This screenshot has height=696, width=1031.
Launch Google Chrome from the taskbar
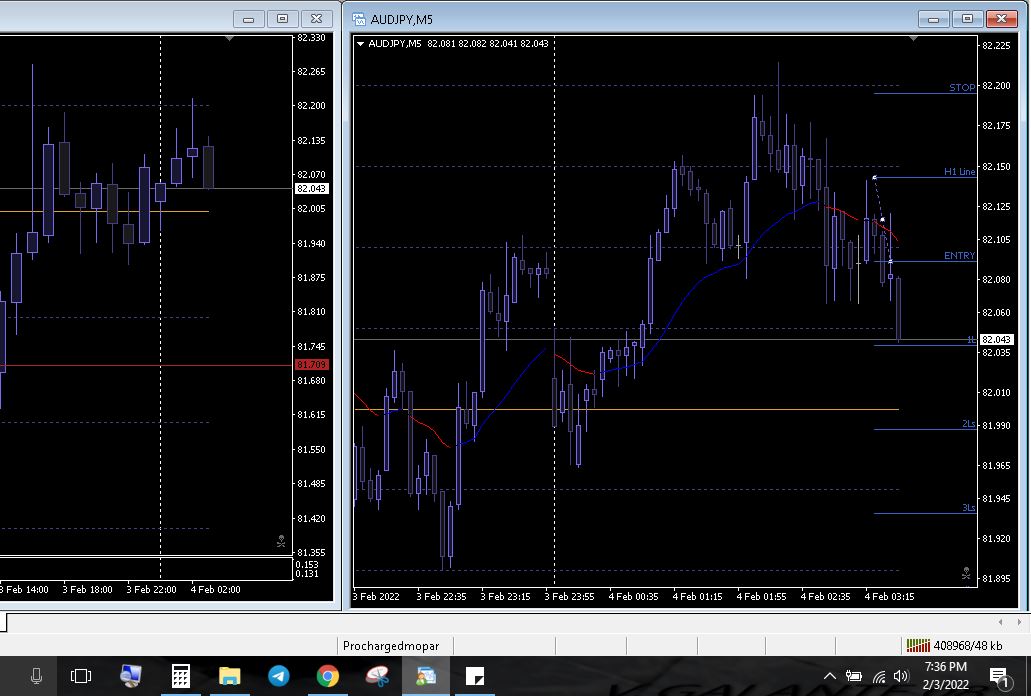coord(327,676)
